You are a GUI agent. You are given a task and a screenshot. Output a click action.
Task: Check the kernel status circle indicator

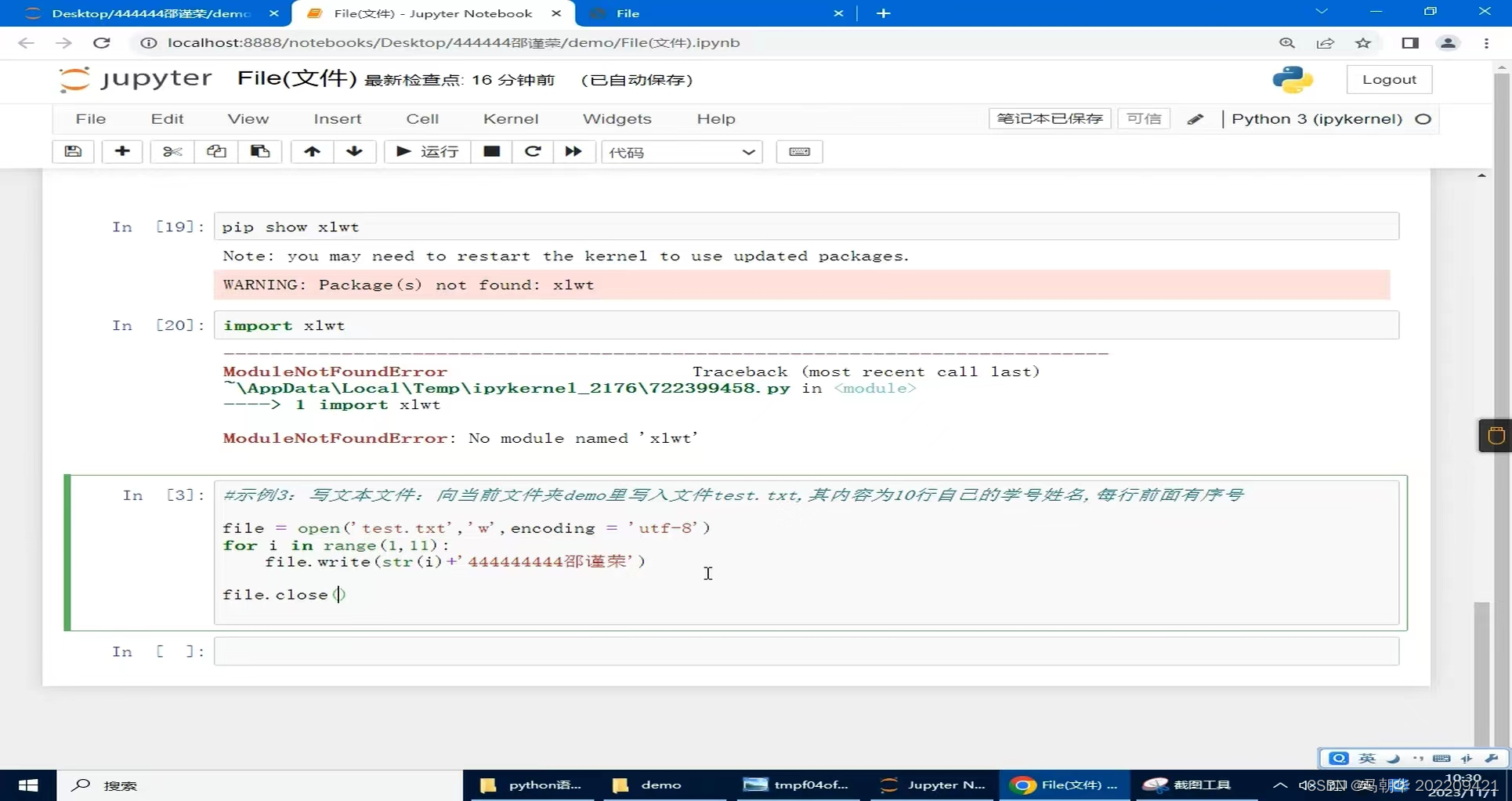point(1423,119)
